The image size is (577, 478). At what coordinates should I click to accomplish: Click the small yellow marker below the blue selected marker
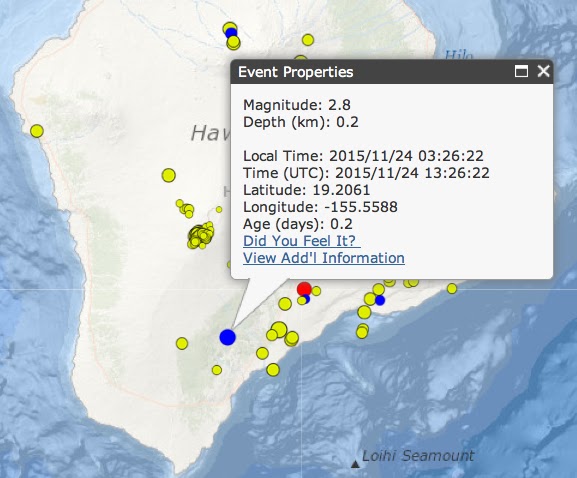(x=217, y=370)
